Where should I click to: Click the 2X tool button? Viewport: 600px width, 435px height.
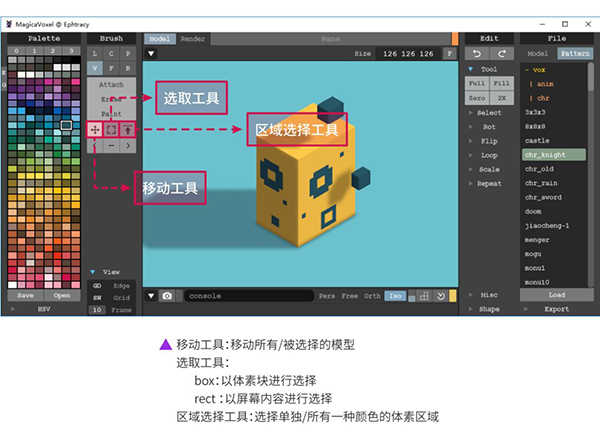[x=502, y=98]
